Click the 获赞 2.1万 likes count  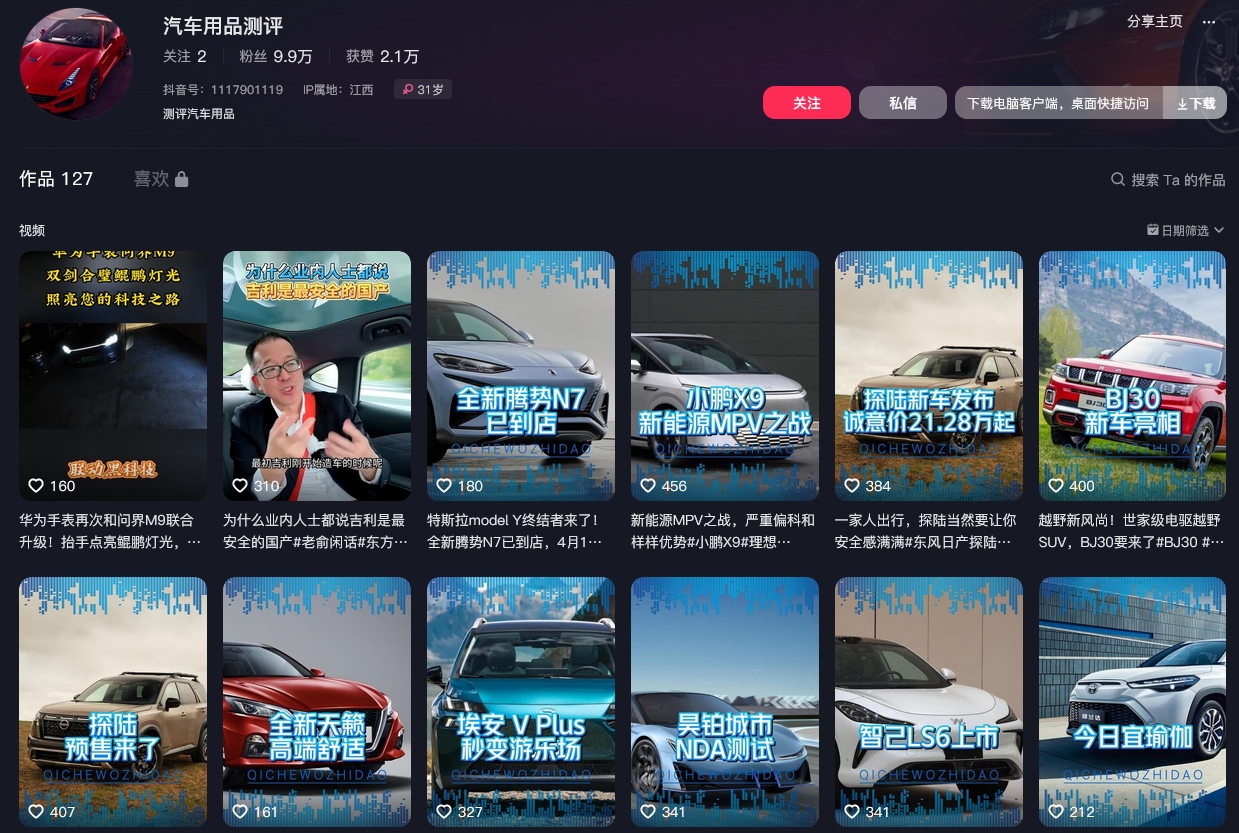coord(382,57)
